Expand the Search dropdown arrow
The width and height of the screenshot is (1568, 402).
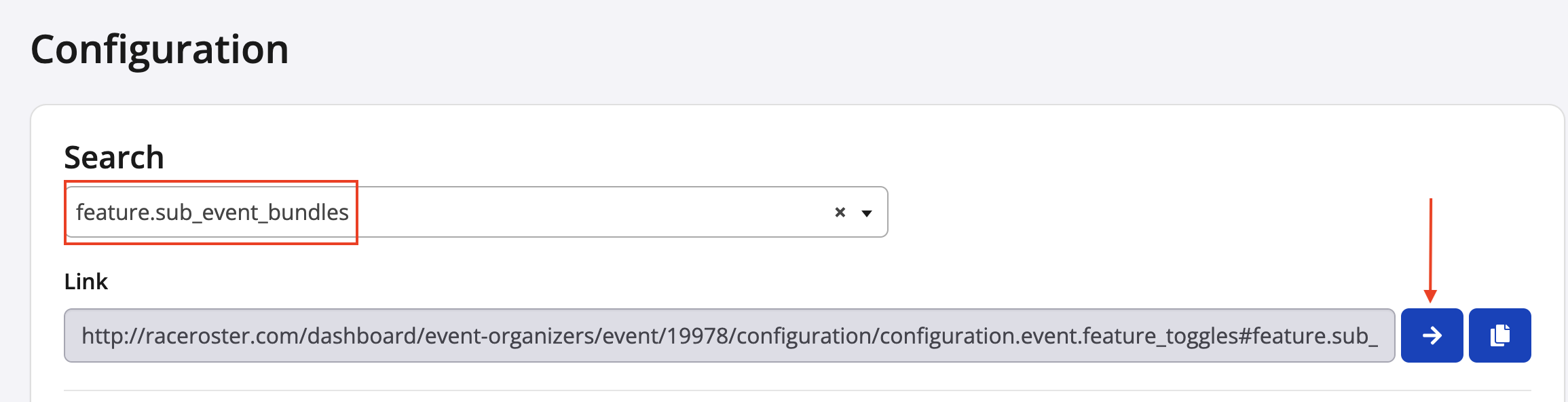(867, 213)
